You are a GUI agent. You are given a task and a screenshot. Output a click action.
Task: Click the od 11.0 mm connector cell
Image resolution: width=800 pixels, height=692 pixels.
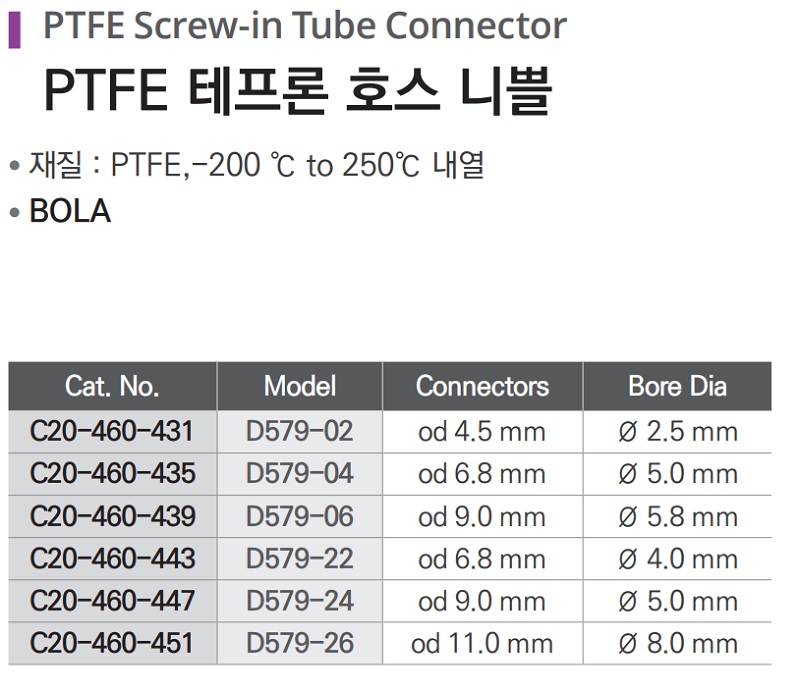(x=482, y=643)
